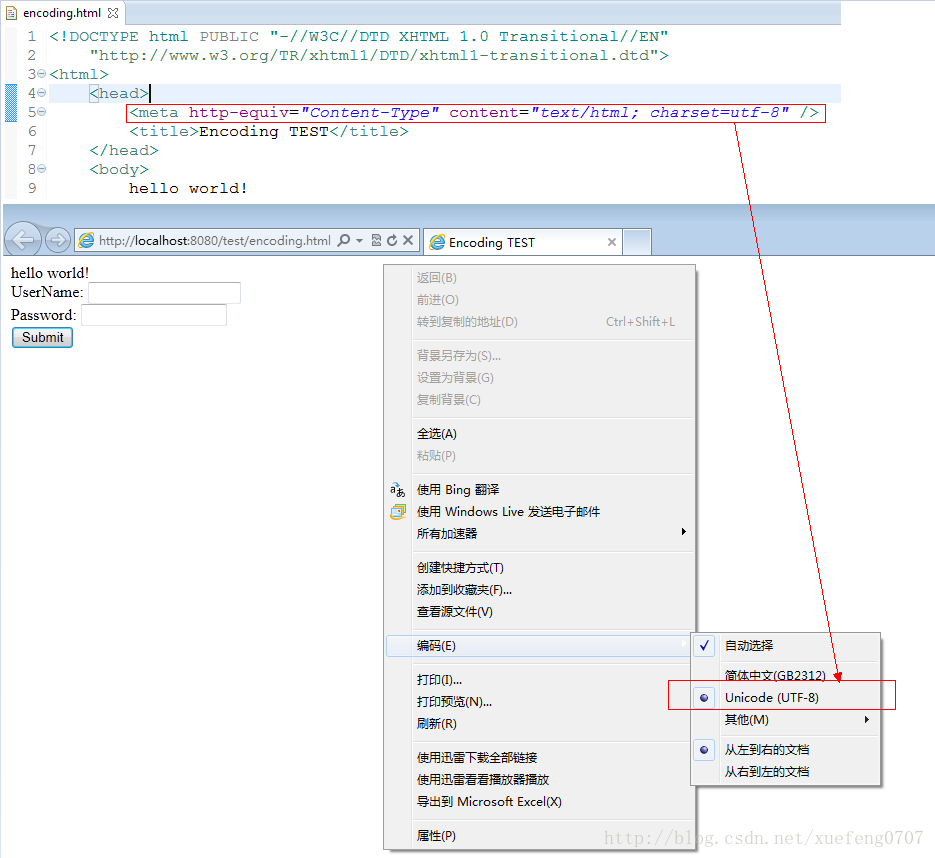
Task: Click the compatibility view icon
Action: click(376, 240)
